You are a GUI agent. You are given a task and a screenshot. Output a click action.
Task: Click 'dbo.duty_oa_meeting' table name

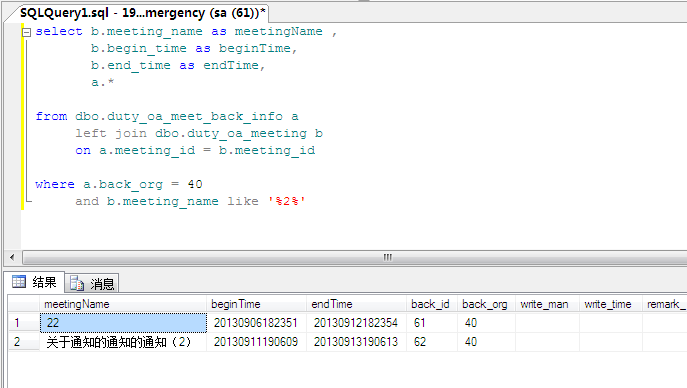point(231,134)
